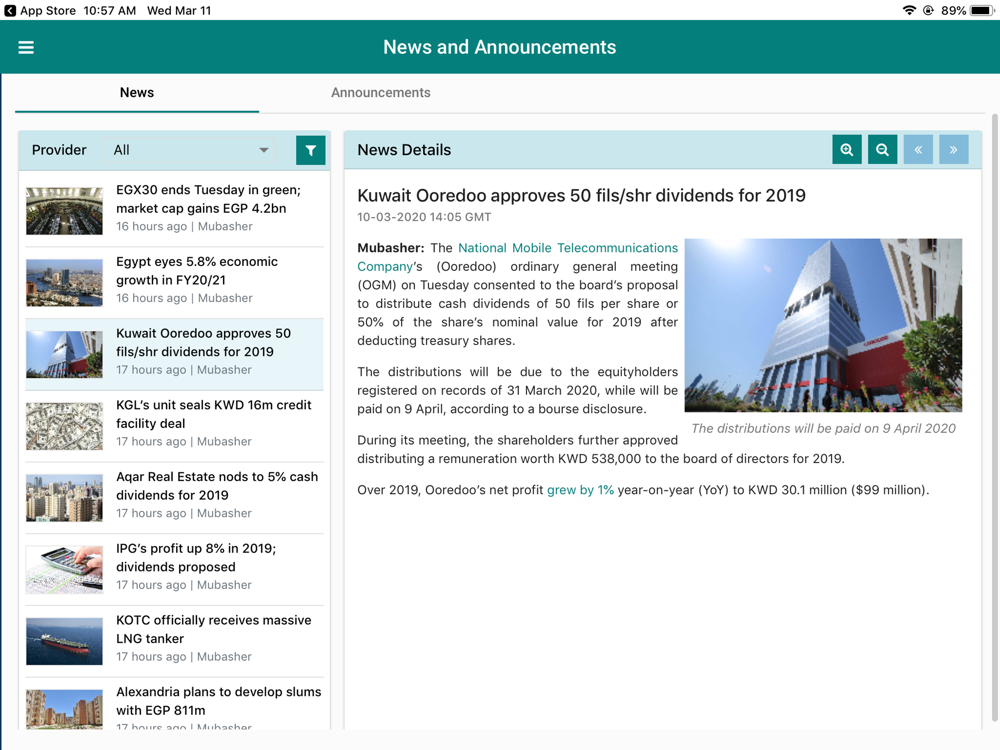Open EGX30 ends Tuesday in green article
Screen dimensions: 1000x750
[x=174, y=210]
